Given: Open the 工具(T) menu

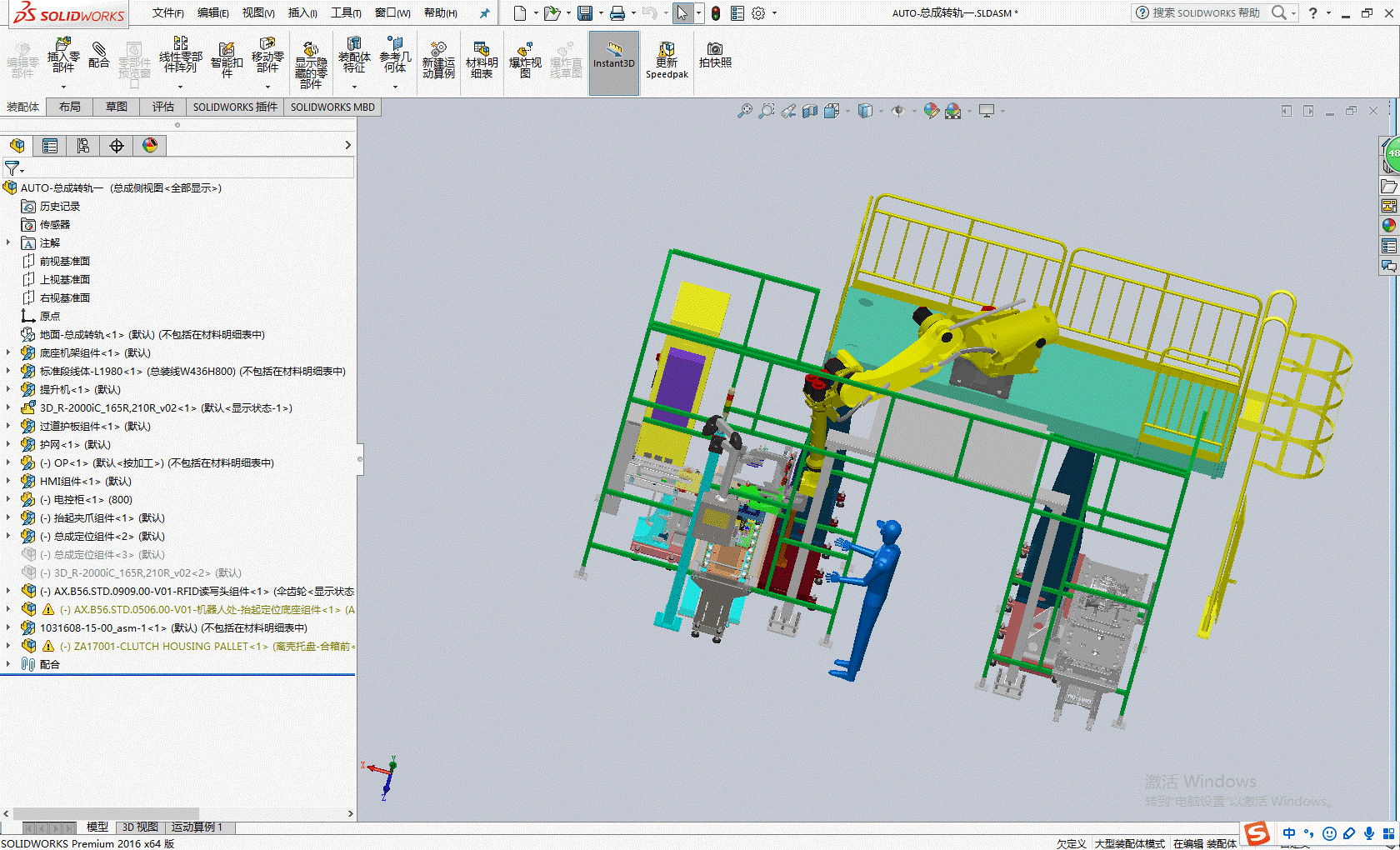Looking at the screenshot, I should click(346, 13).
